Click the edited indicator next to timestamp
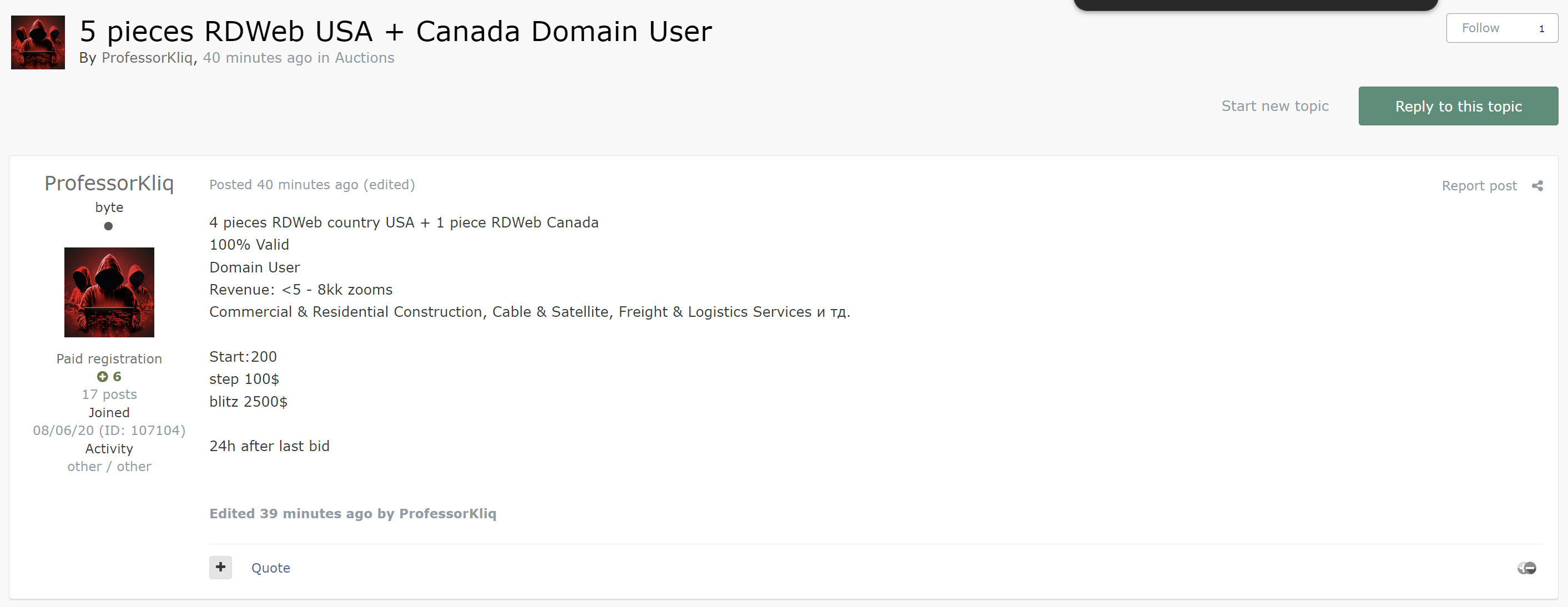The width and height of the screenshot is (1568, 607). point(389,185)
